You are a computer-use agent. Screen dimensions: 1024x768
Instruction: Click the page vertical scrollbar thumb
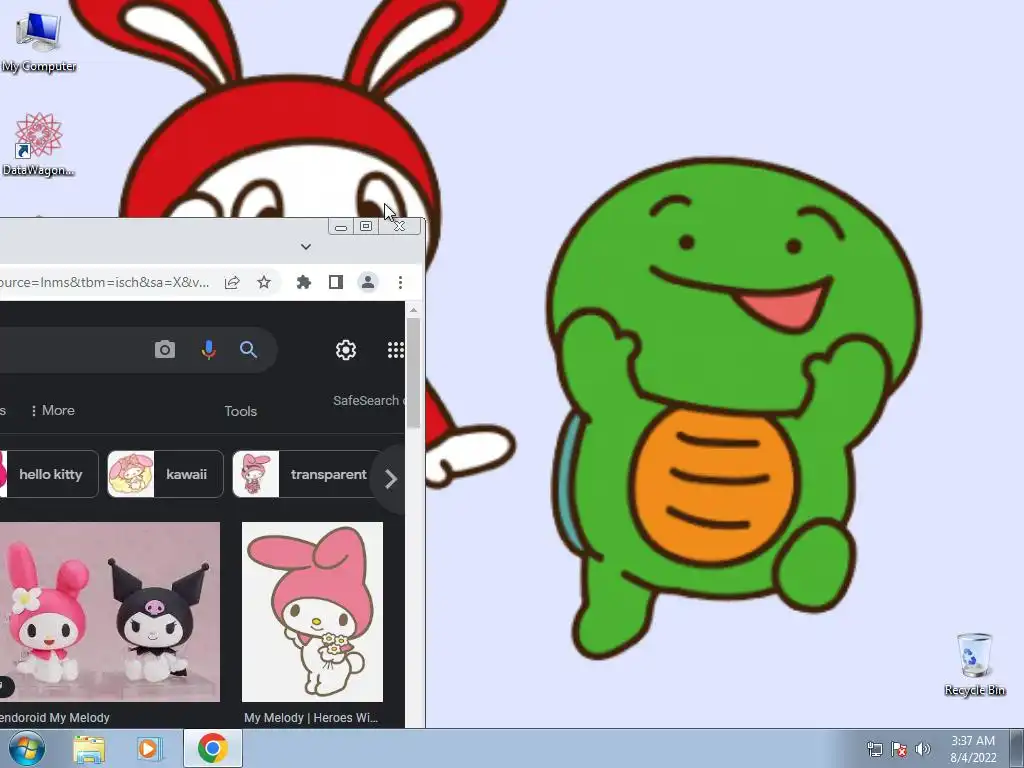tap(413, 372)
